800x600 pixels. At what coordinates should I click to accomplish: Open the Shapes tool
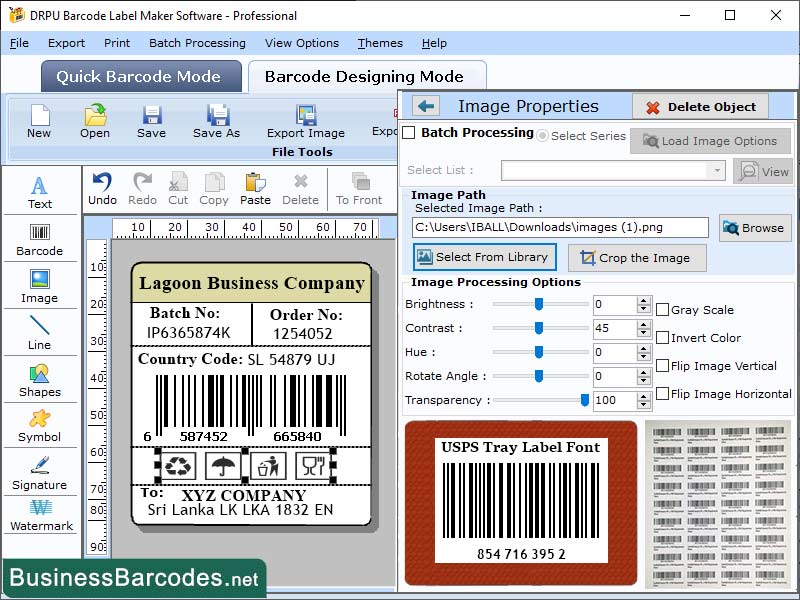(x=40, y=385)
